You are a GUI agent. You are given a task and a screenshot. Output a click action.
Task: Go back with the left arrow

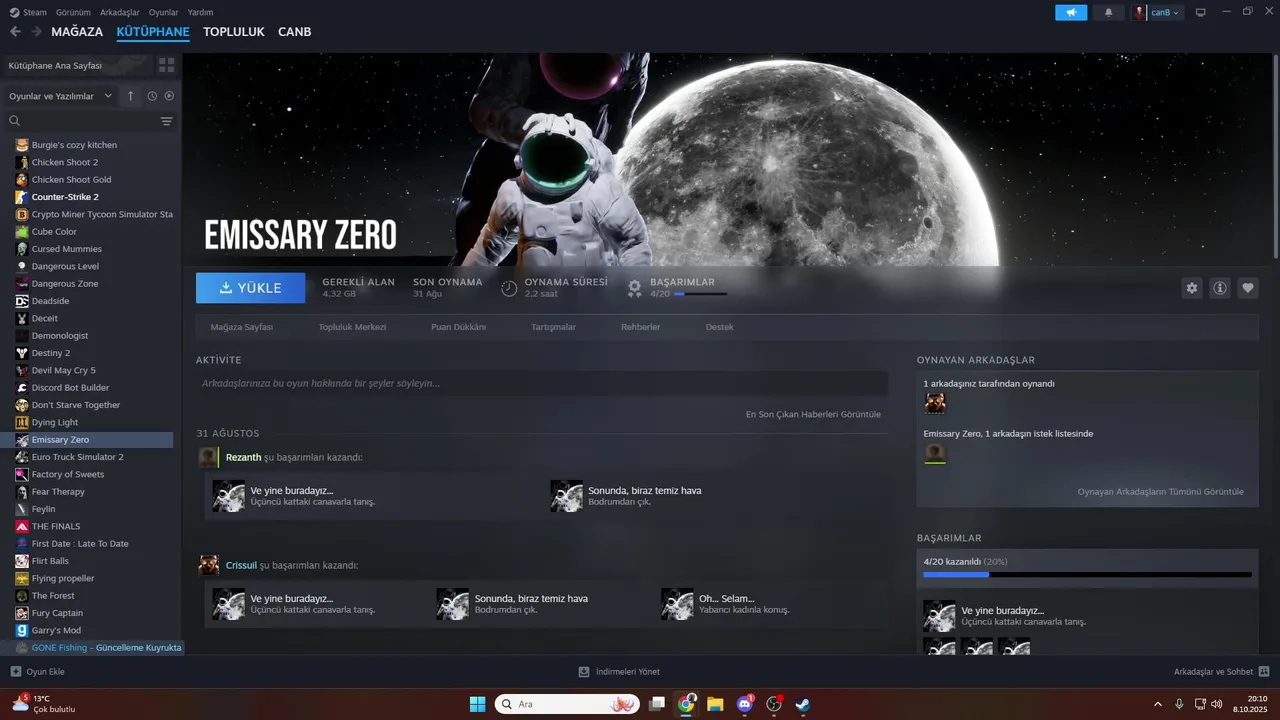[x=15, y=32]
